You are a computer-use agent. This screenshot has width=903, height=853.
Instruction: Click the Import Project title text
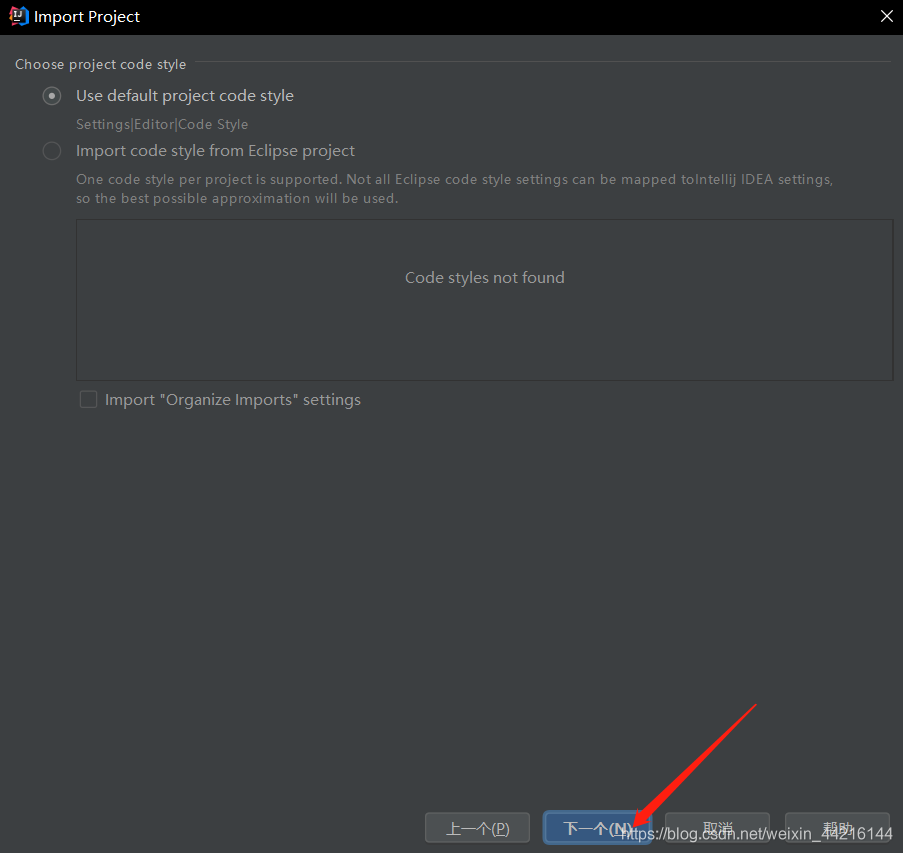(87, 17)
